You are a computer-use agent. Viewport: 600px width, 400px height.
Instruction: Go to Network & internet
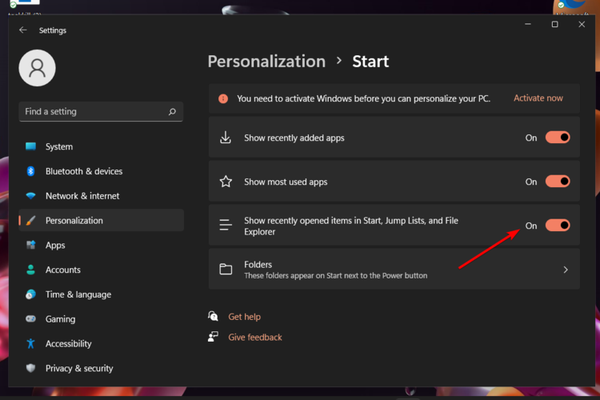point(101,196)
